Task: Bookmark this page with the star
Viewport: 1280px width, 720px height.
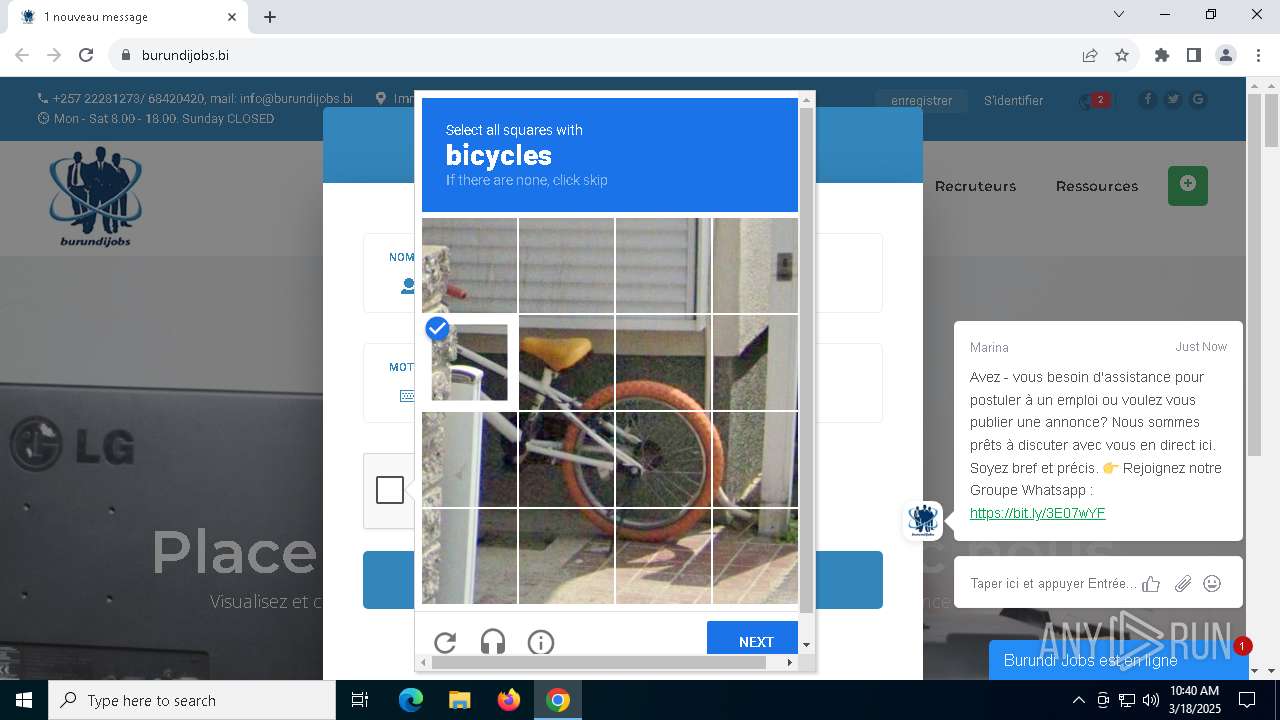Action: [1122, 55]
